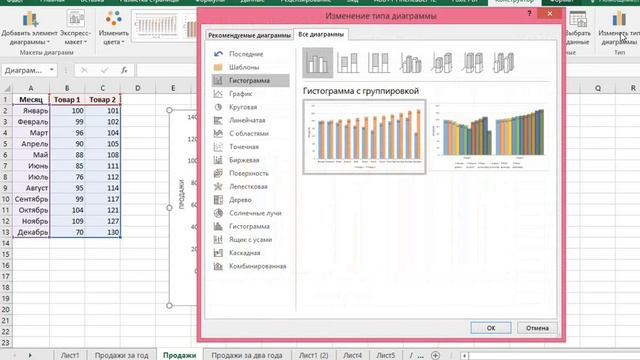
Task: Click Изменить тип диаграммы ribbon button
Action: tap(619, 28)
